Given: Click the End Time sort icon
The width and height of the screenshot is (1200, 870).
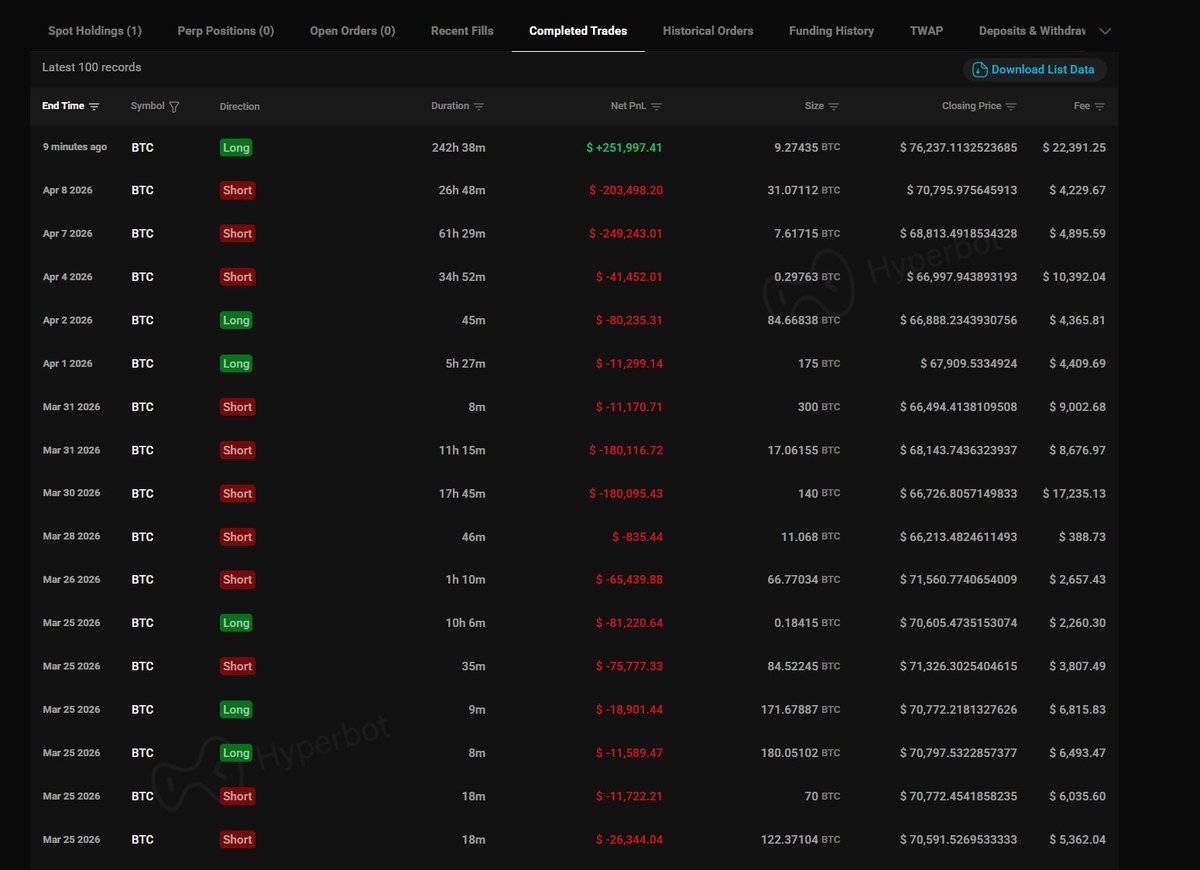Looking at the screenshot, I should [x=94, y=106].
